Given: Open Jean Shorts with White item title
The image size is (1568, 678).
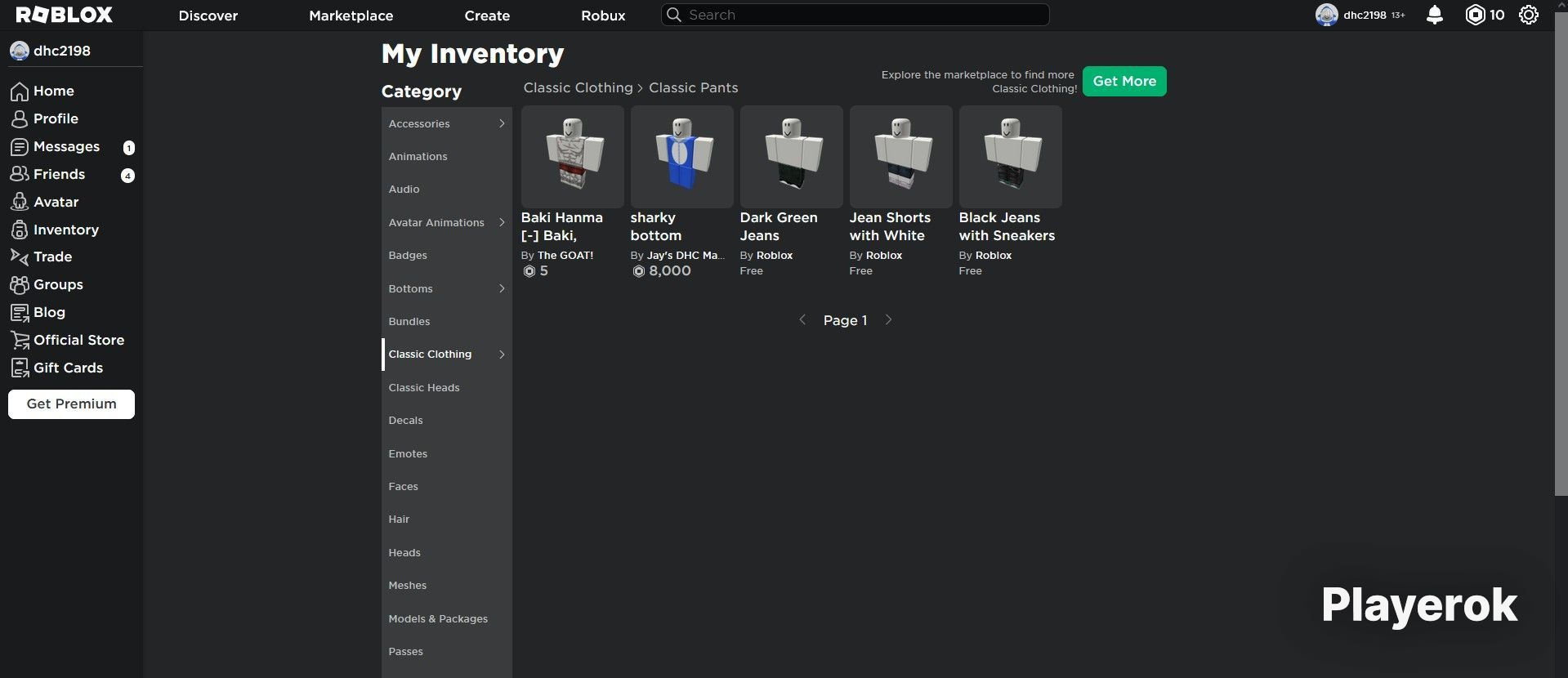Looking at the screenshot, I should [890, 226].
